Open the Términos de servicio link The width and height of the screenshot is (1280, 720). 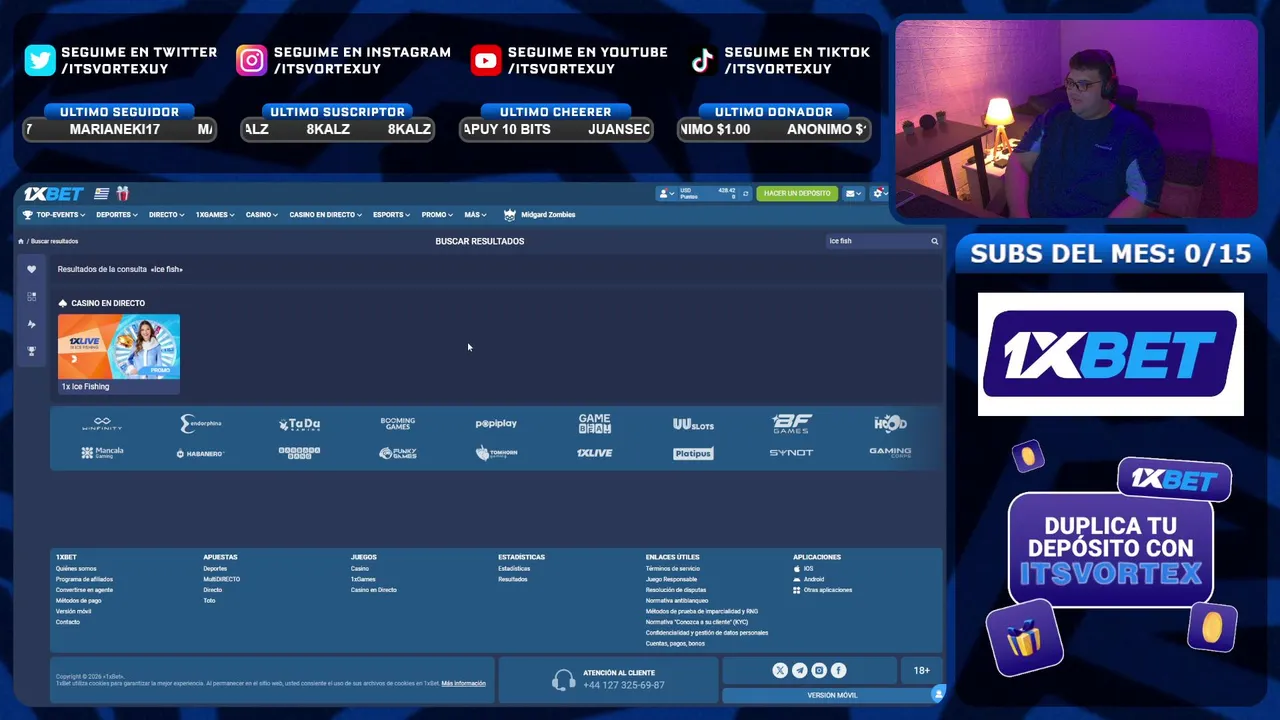673,569
